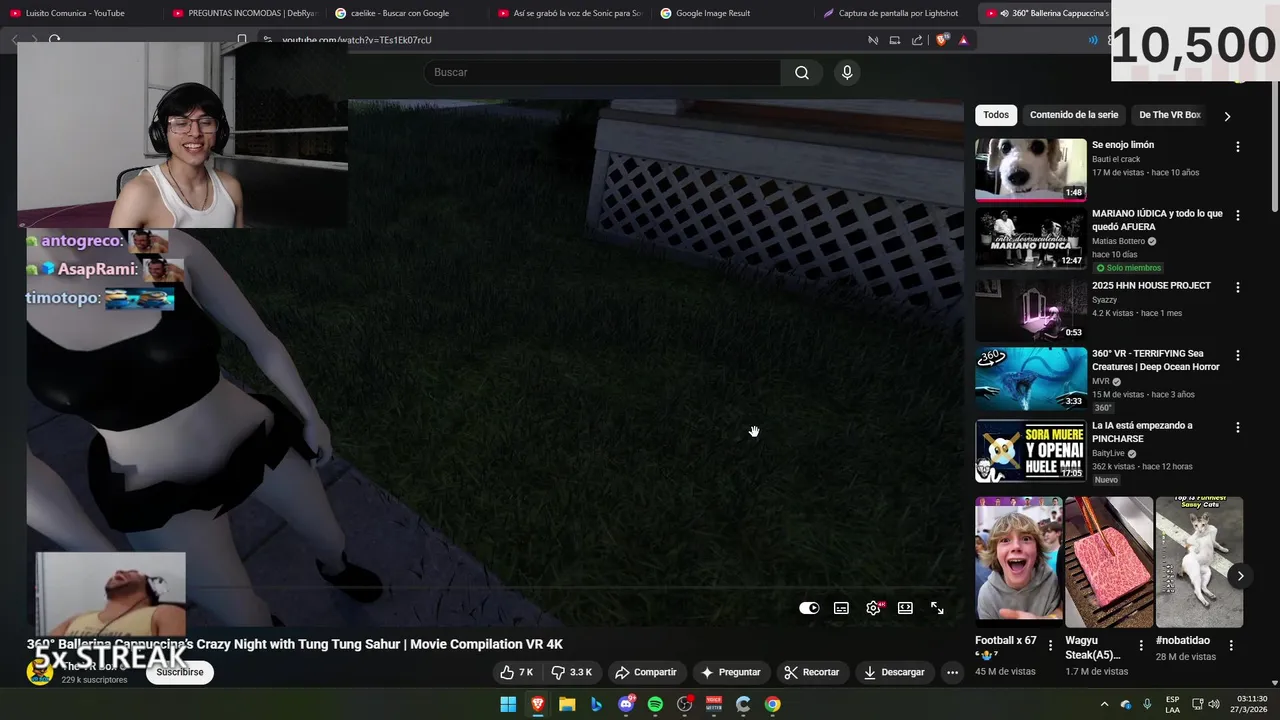The height and width of the screenshot is (720, 1280).
Task: Show hidden system tray icons
Action: coord(1104,704)
